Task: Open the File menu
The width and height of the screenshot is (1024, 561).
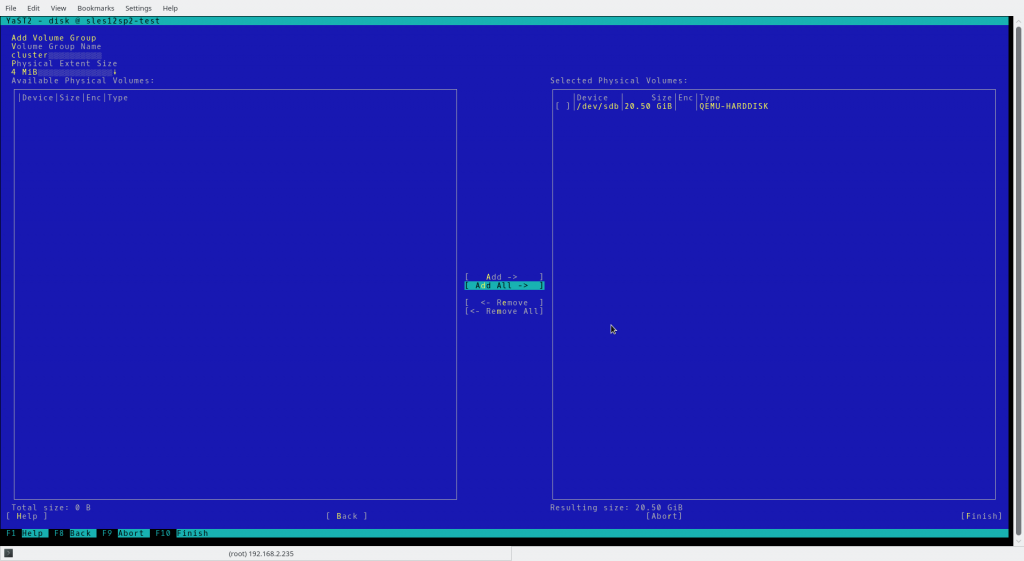Action: [x=11, y=8]
